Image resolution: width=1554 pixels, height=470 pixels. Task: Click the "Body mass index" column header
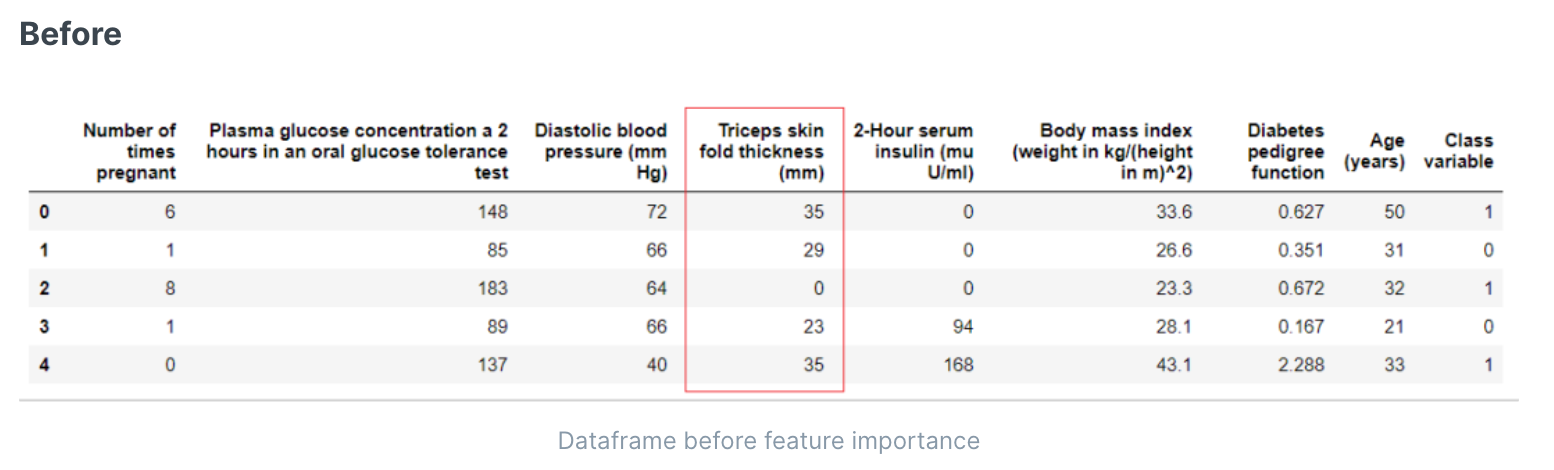click(x=1102, y=152)
